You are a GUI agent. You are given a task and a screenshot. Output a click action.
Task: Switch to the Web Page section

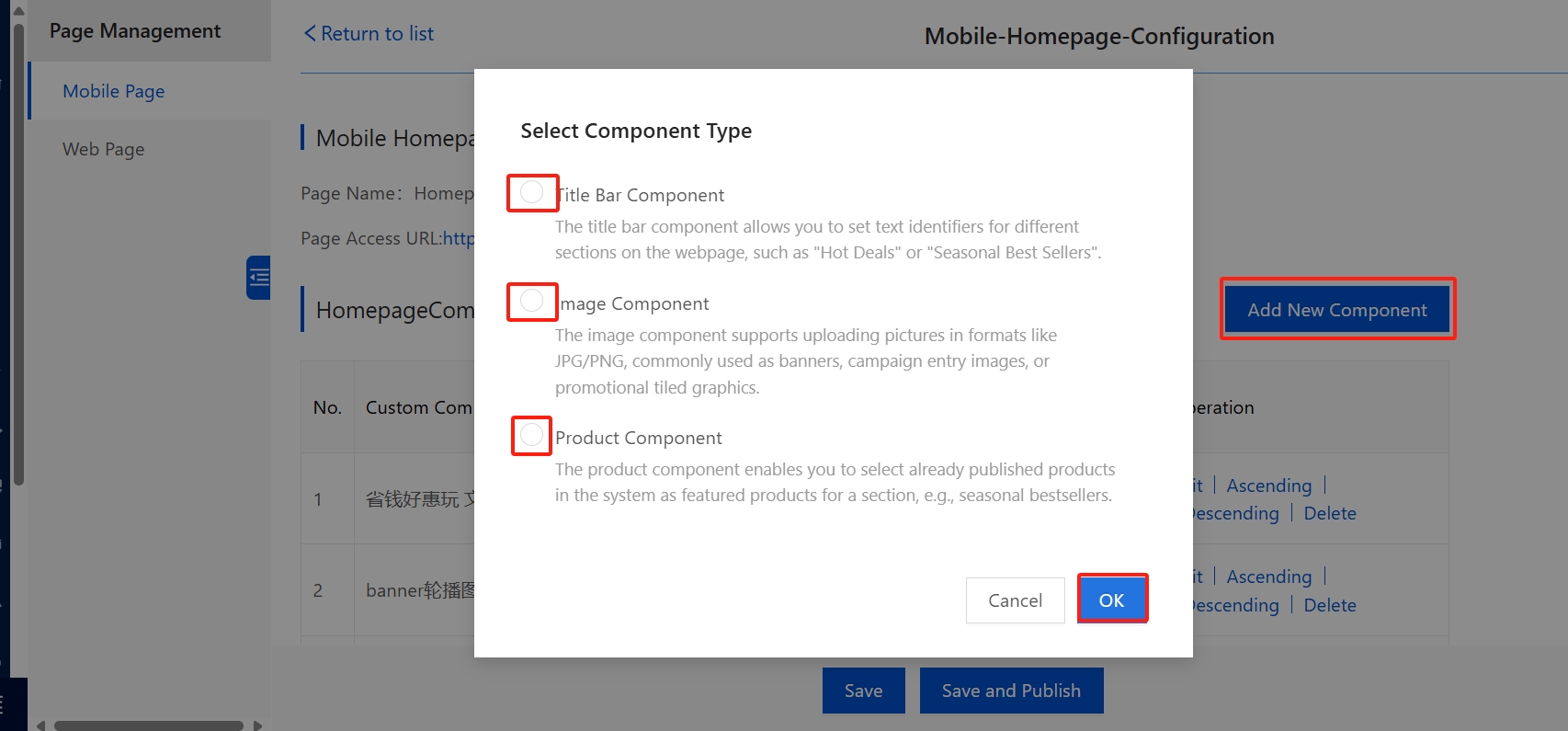(104, 149)
